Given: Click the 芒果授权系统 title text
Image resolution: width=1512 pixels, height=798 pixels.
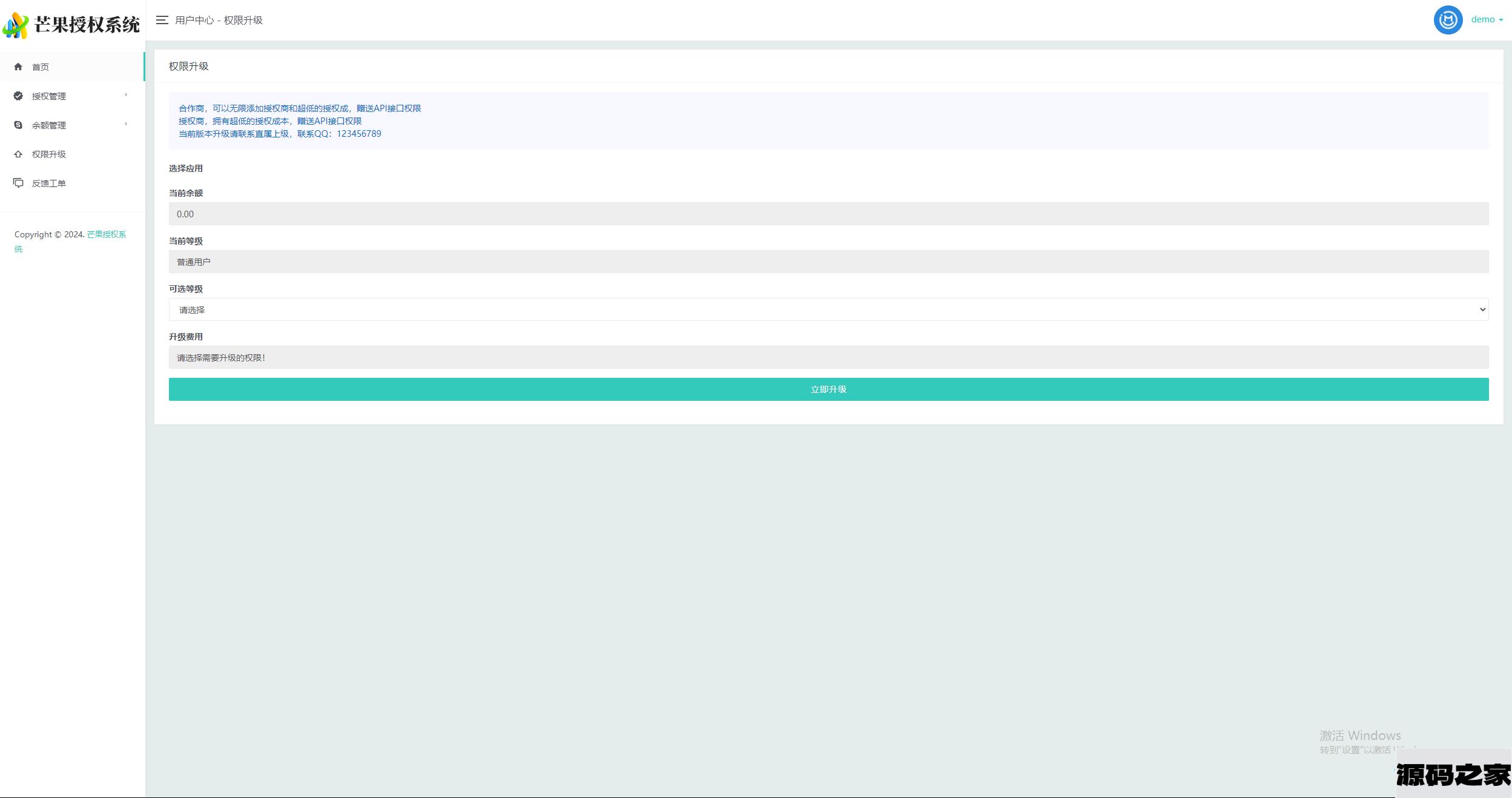Looking at the screenshot, I should pos(87,25).
